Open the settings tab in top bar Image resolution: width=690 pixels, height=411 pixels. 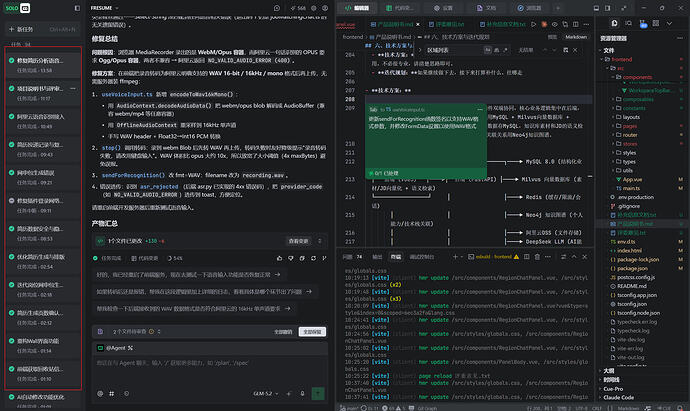[x=442, y=8]
